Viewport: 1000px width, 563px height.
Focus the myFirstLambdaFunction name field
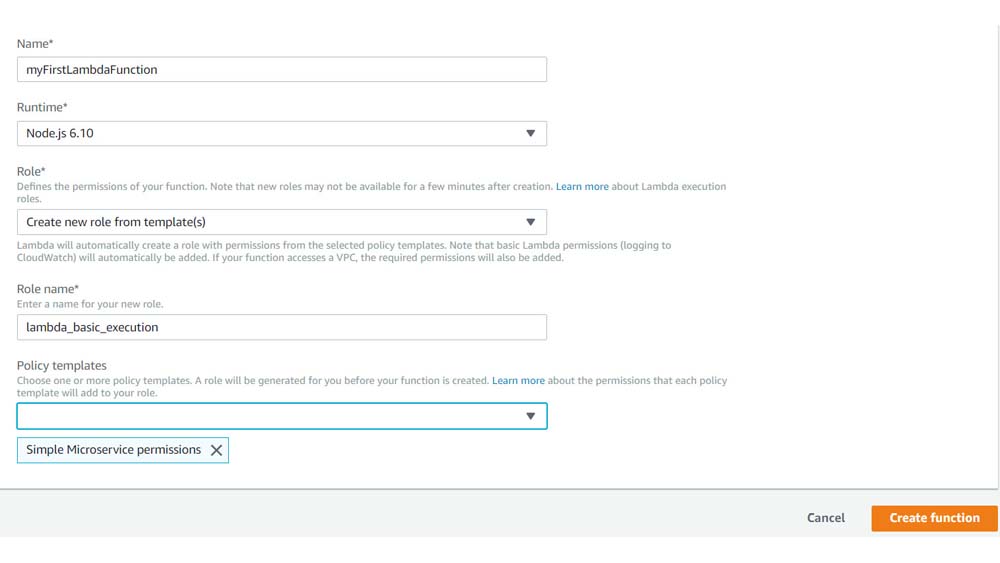[282, 69]
